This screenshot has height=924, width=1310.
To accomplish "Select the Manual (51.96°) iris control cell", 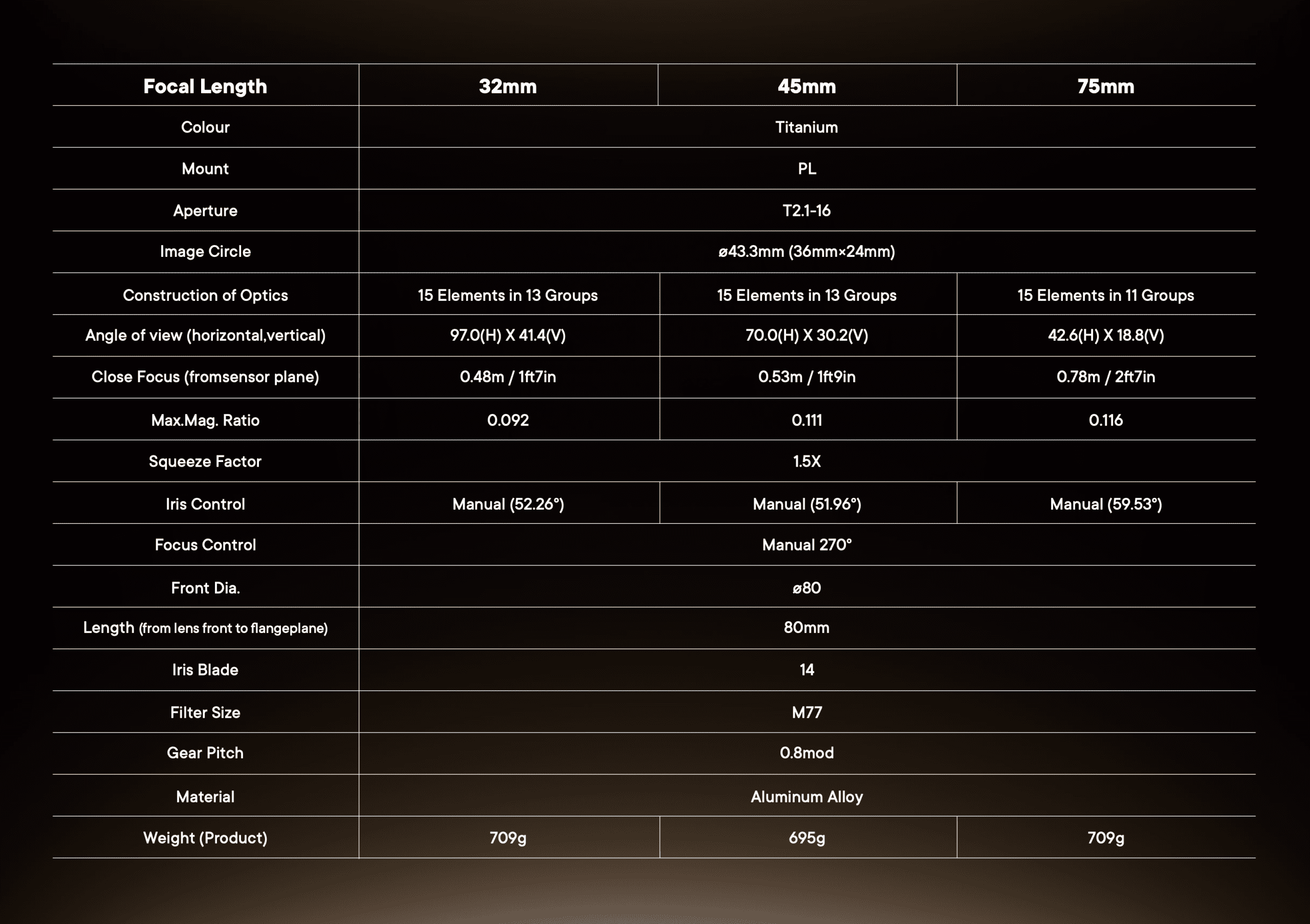I will (x=806, y=504).
